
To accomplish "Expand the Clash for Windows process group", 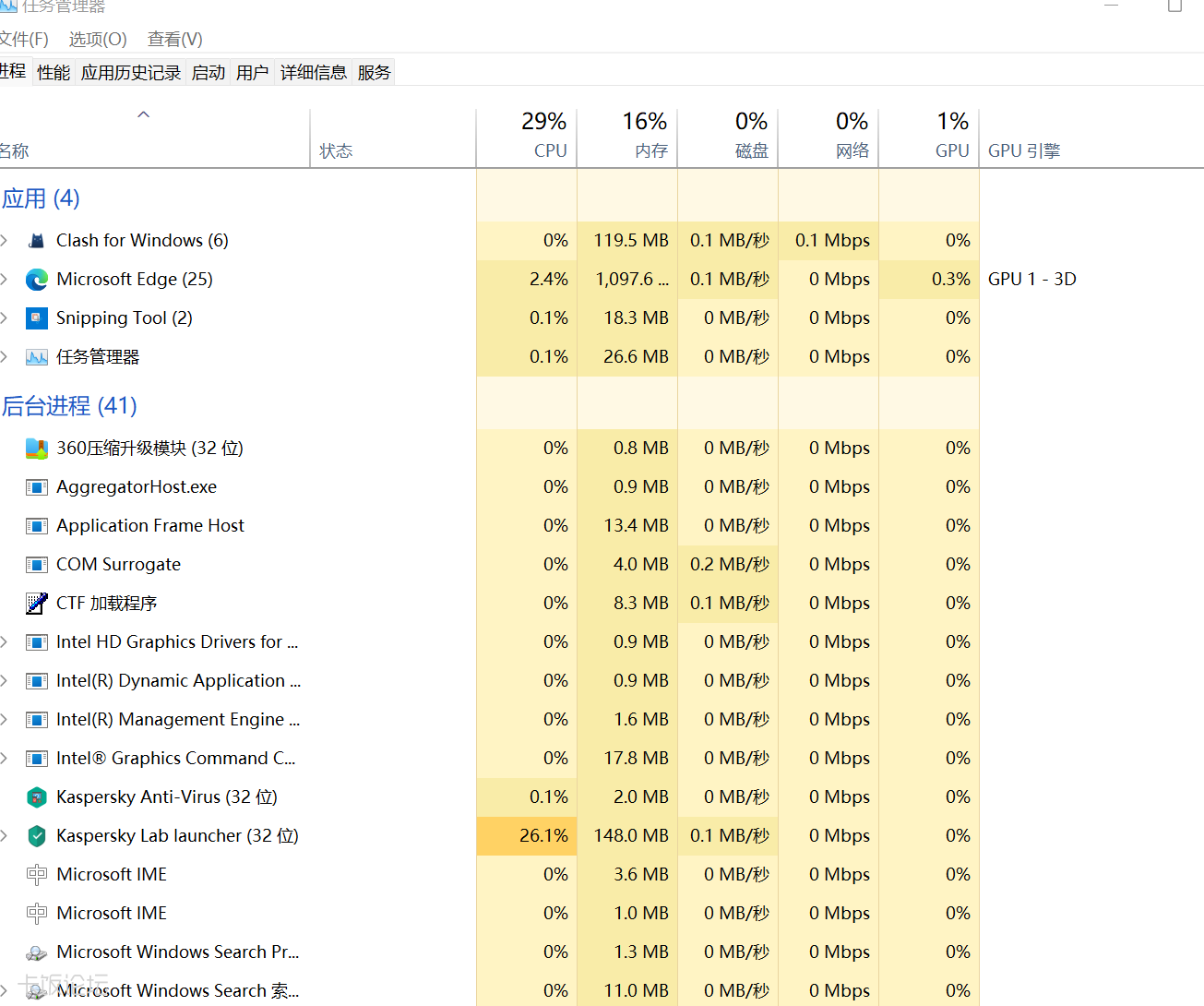I will pyautogui.click(x=4, y=241).
